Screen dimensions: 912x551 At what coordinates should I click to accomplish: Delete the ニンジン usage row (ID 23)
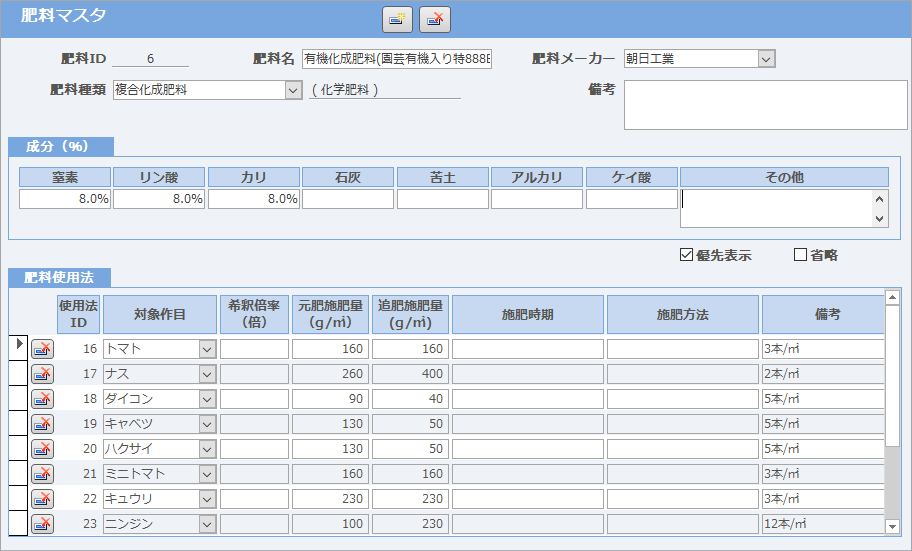pyautogui.click(x=42, y=524)
